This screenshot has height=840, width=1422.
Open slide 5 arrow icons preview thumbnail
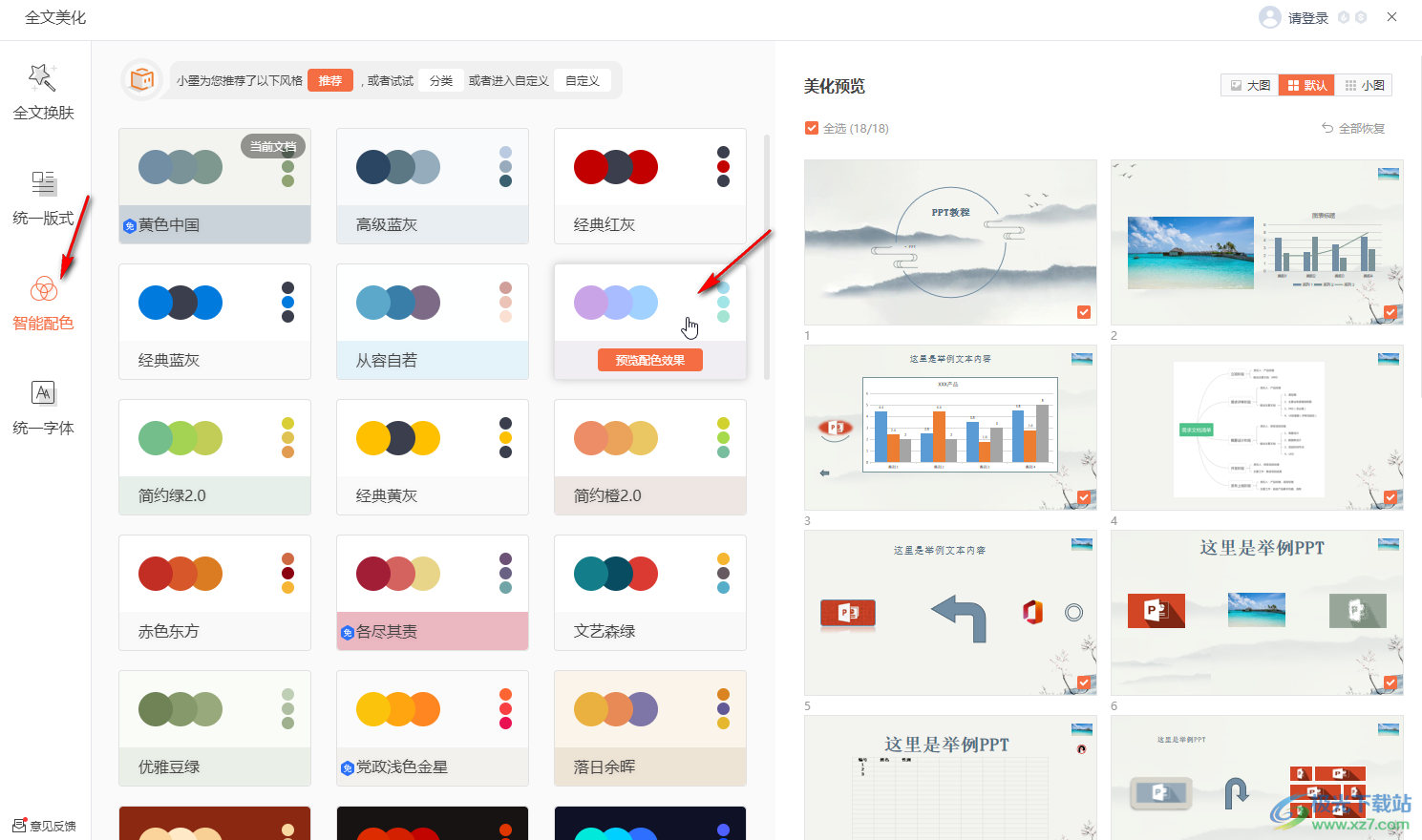(x=950, y=613)
